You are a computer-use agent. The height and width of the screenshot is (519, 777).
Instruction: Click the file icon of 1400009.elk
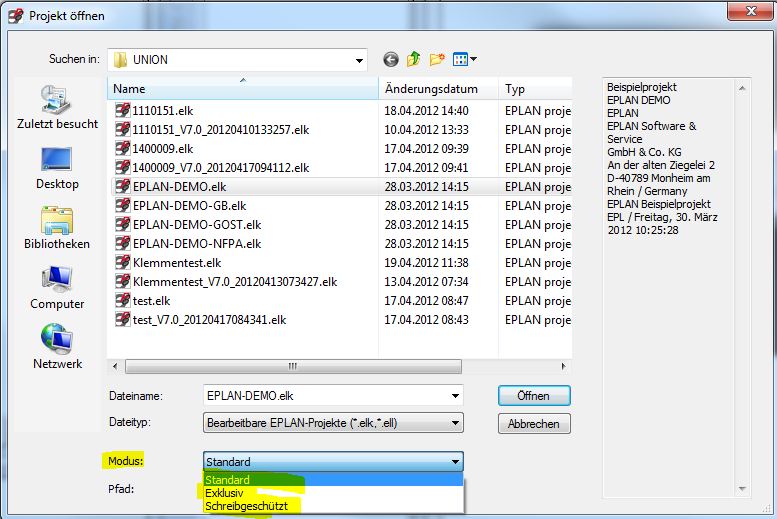(x=122, y=148)
